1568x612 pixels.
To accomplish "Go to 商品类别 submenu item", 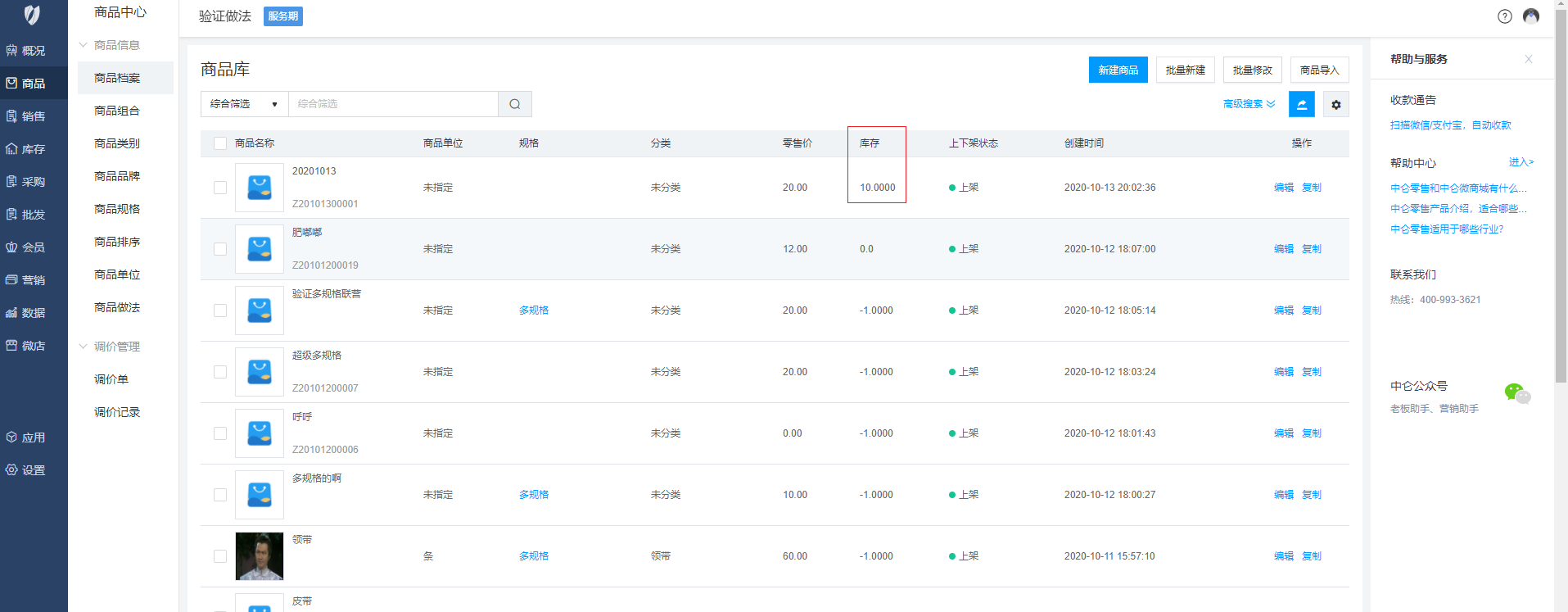I will (117, 143).
